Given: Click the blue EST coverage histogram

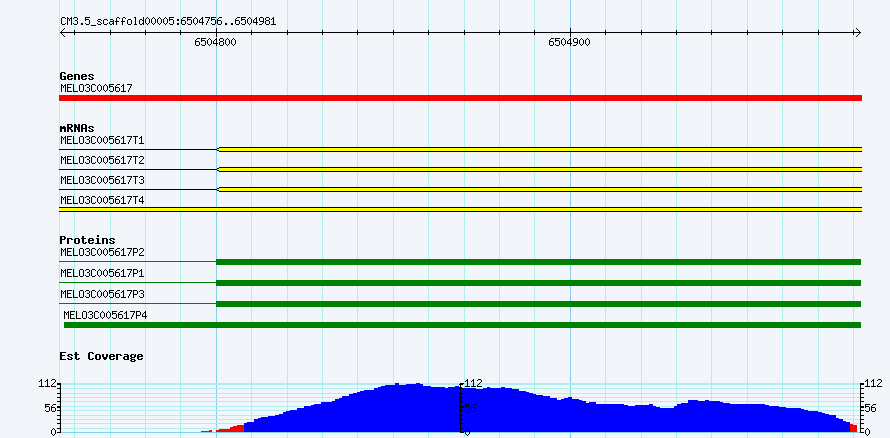Looking at the screenshot, I should (545, 410).
